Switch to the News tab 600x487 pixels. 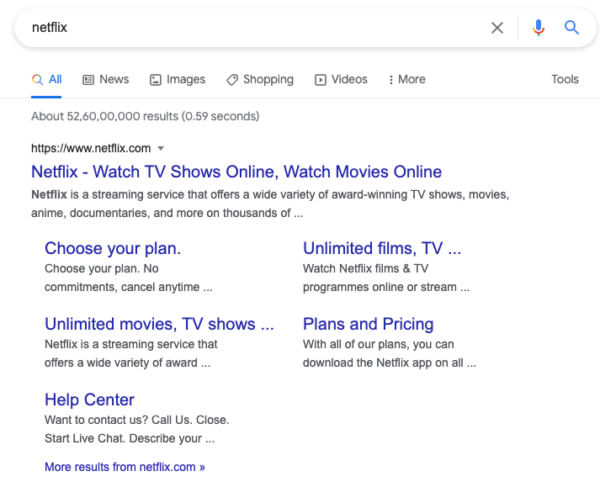[106, 80]
